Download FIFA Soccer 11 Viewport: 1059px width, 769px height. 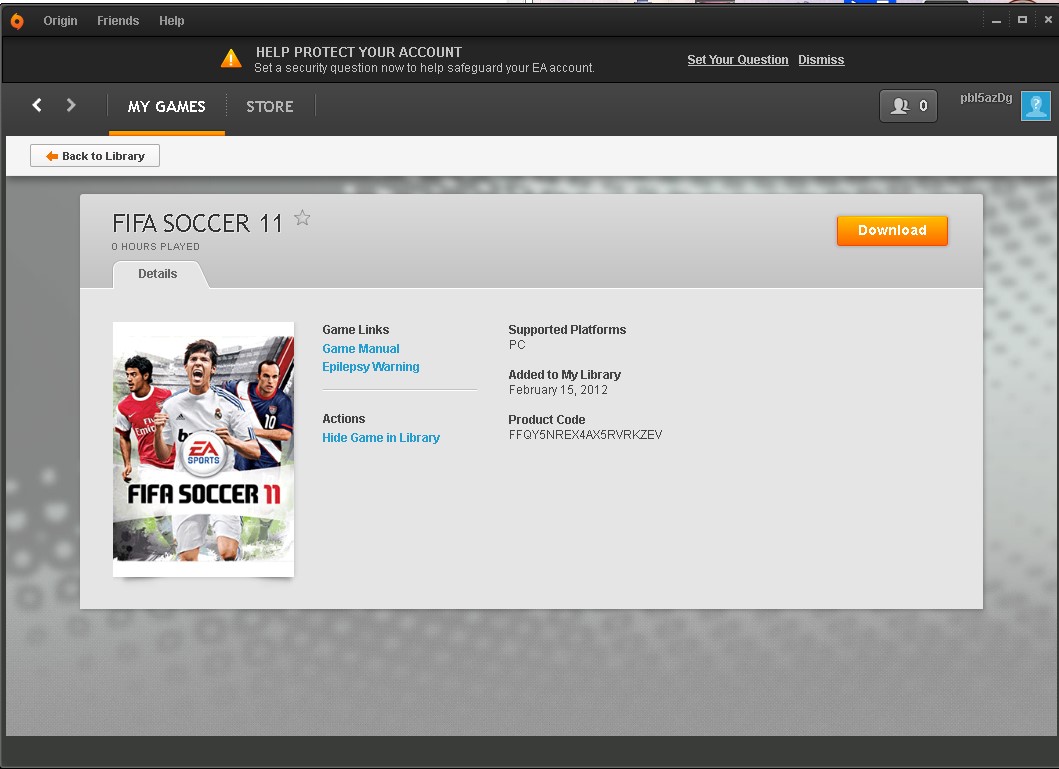tap(892, 230)
